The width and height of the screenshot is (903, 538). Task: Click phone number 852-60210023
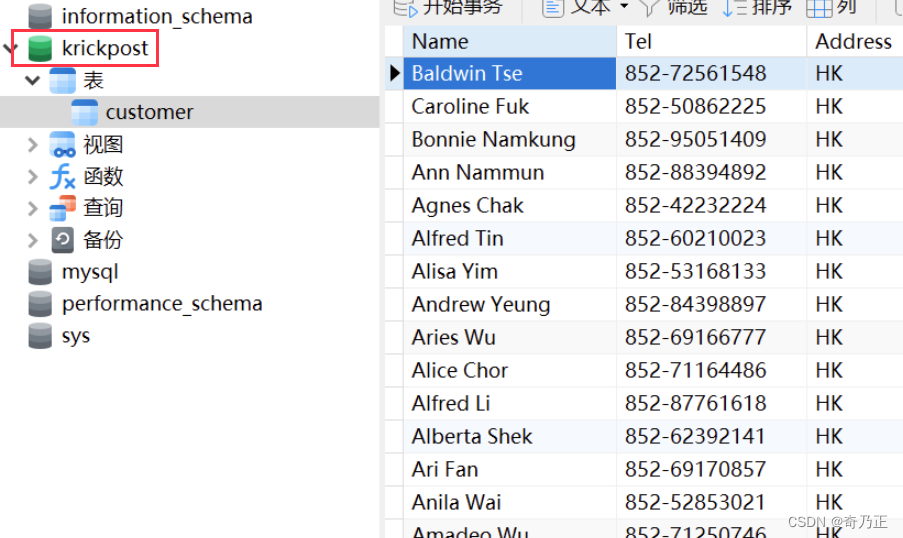[696, 238]
